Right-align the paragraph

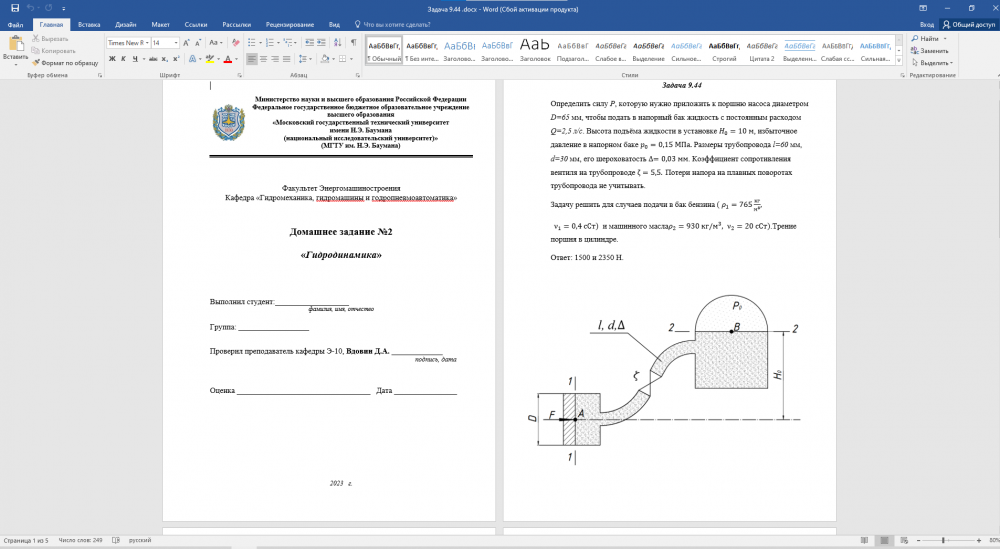click(275, 59)
